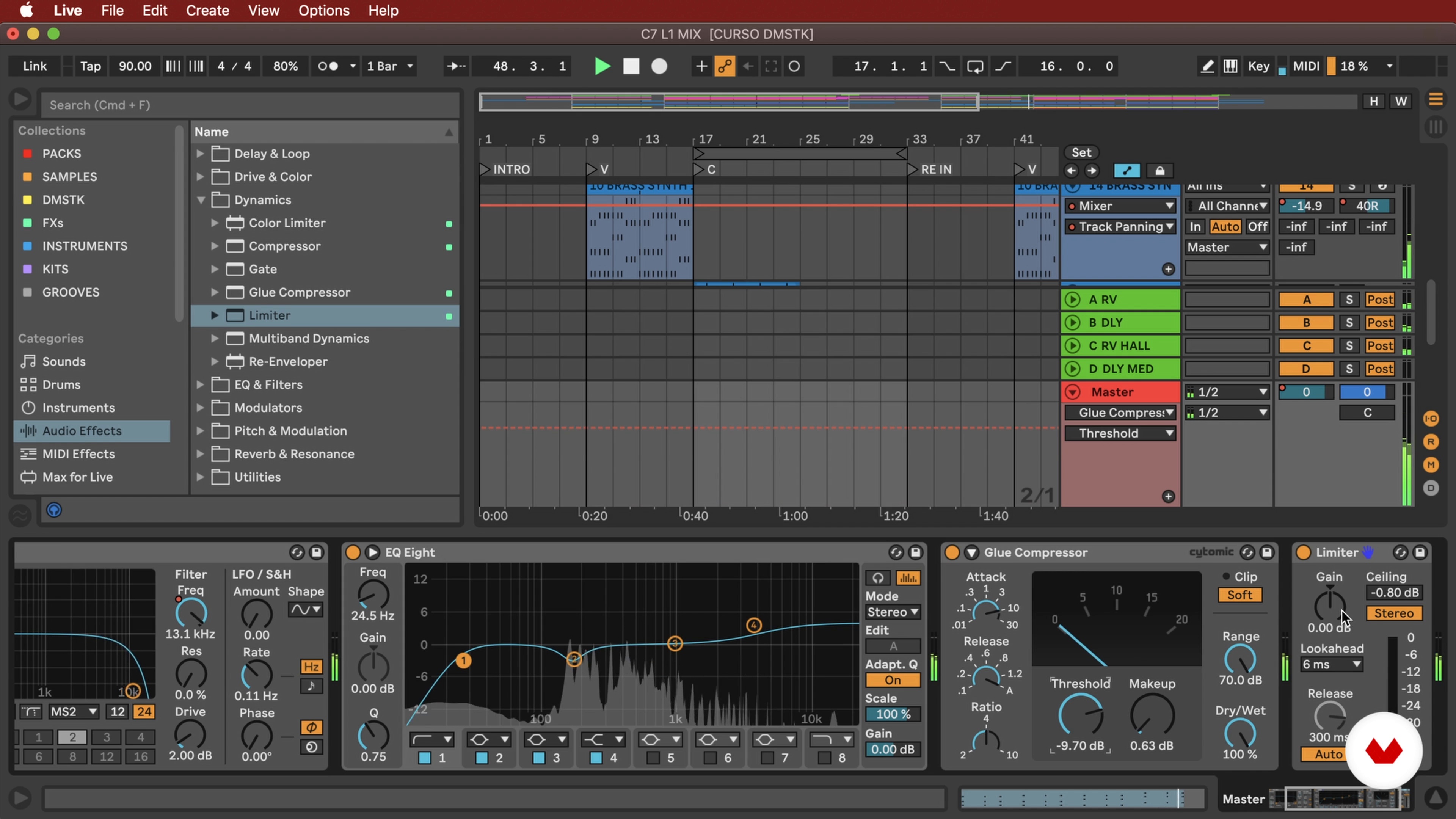Select MIDI Effects category
Image resolution: width=1456 pixels, height=819 pixels.
tap(91, 454)
